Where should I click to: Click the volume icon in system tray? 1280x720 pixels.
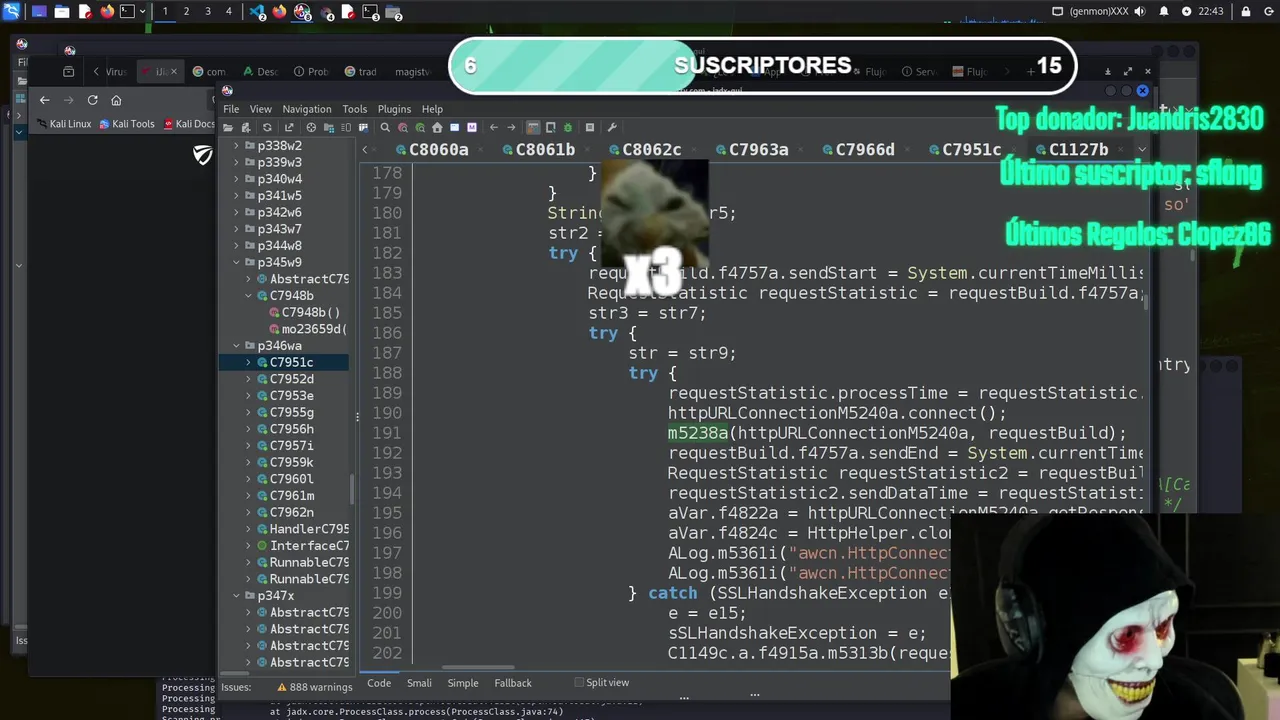(x=1140, y=12)
